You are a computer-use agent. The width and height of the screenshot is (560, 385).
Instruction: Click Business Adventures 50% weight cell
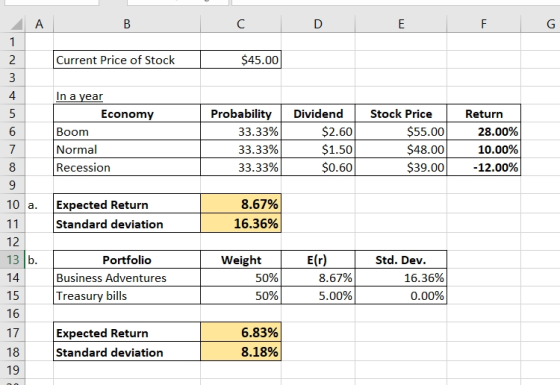coord(241,278)
